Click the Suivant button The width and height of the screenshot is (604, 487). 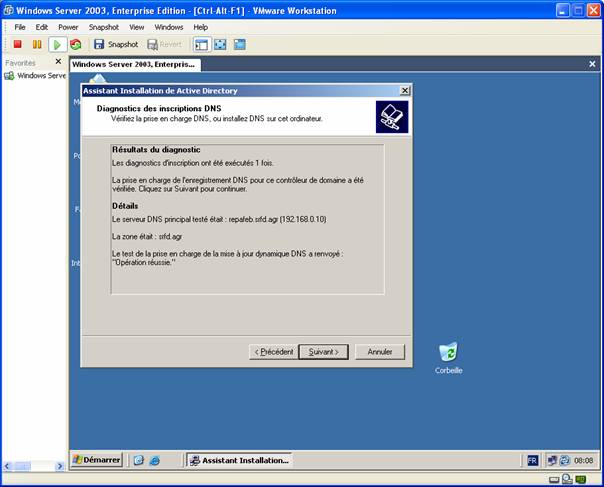tap(324, 352)
